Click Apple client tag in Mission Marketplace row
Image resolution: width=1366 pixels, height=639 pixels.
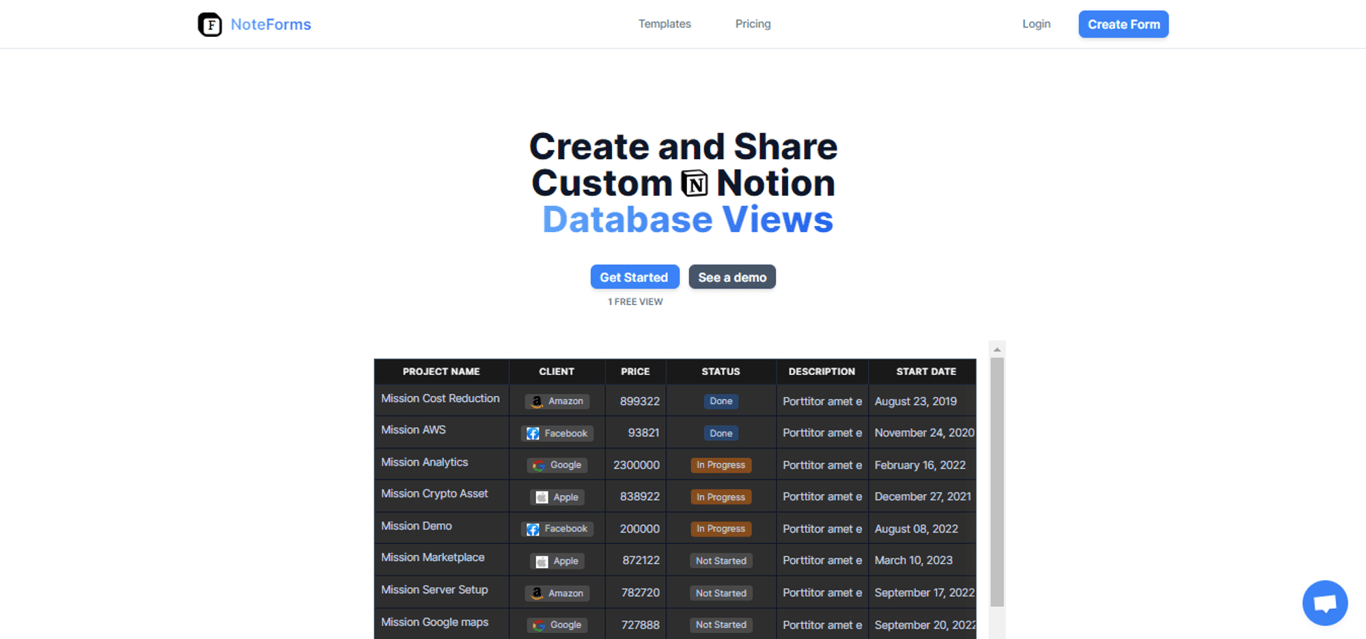point(557,561)
